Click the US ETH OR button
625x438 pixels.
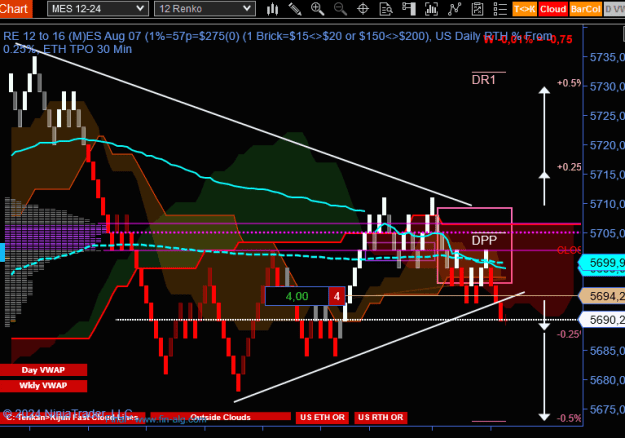click(322, 417)
